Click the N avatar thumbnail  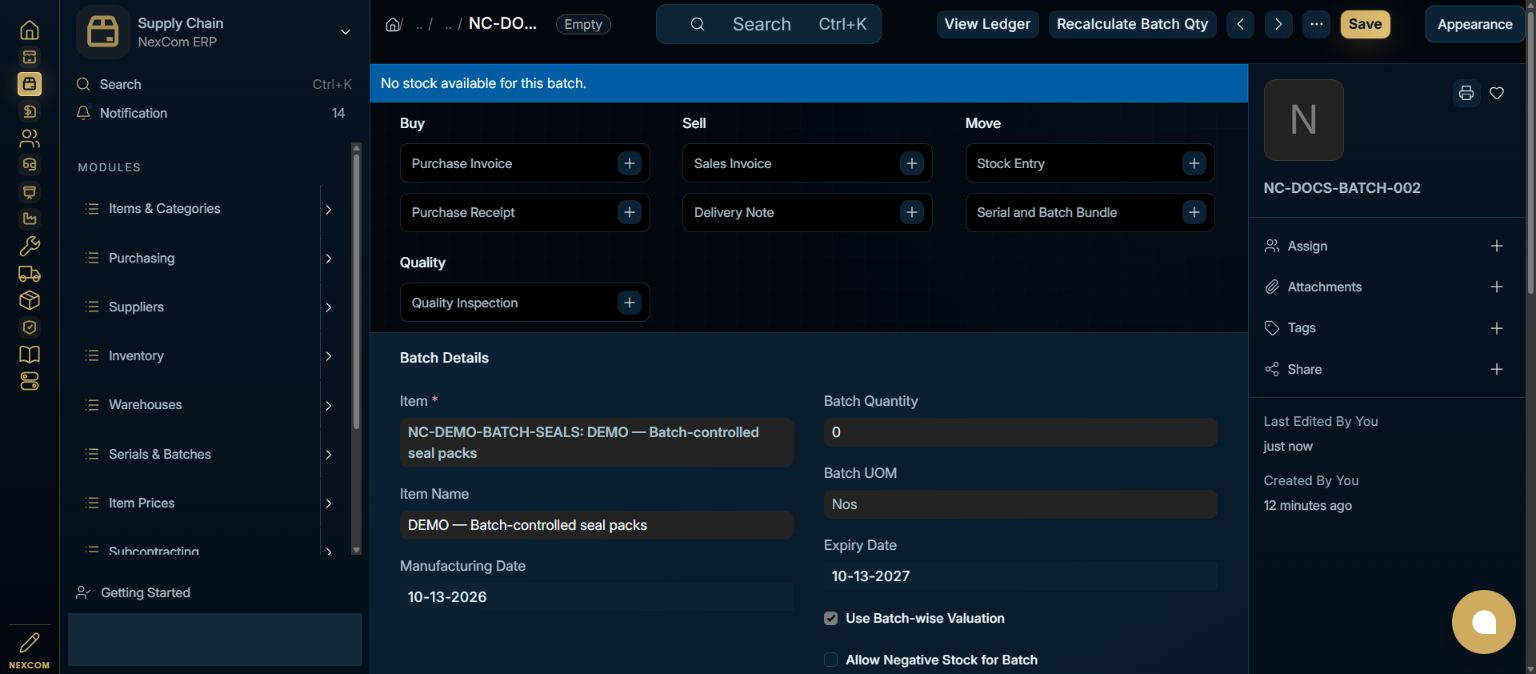pyautogui.click(x=1303, y=120)
